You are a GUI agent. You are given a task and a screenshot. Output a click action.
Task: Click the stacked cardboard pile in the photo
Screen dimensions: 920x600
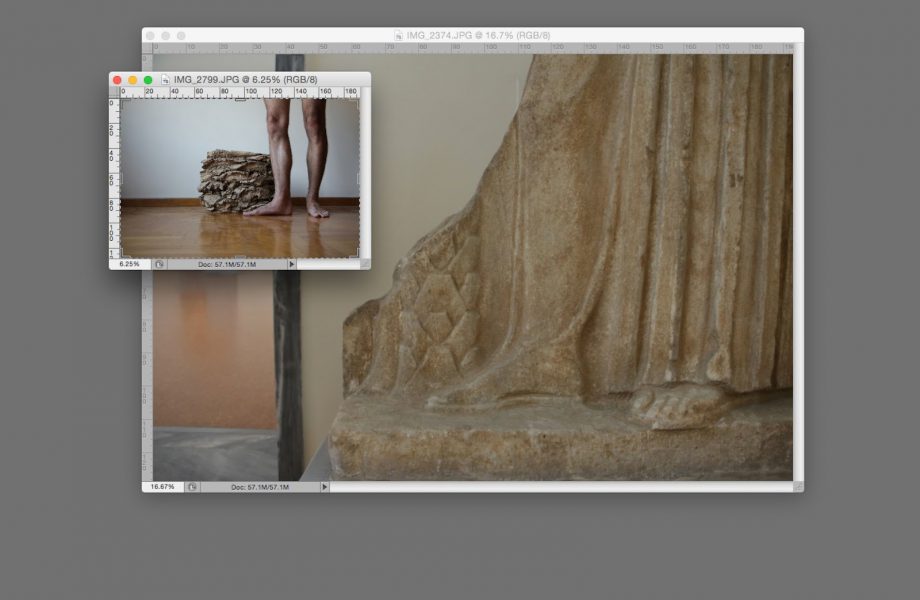234,180
